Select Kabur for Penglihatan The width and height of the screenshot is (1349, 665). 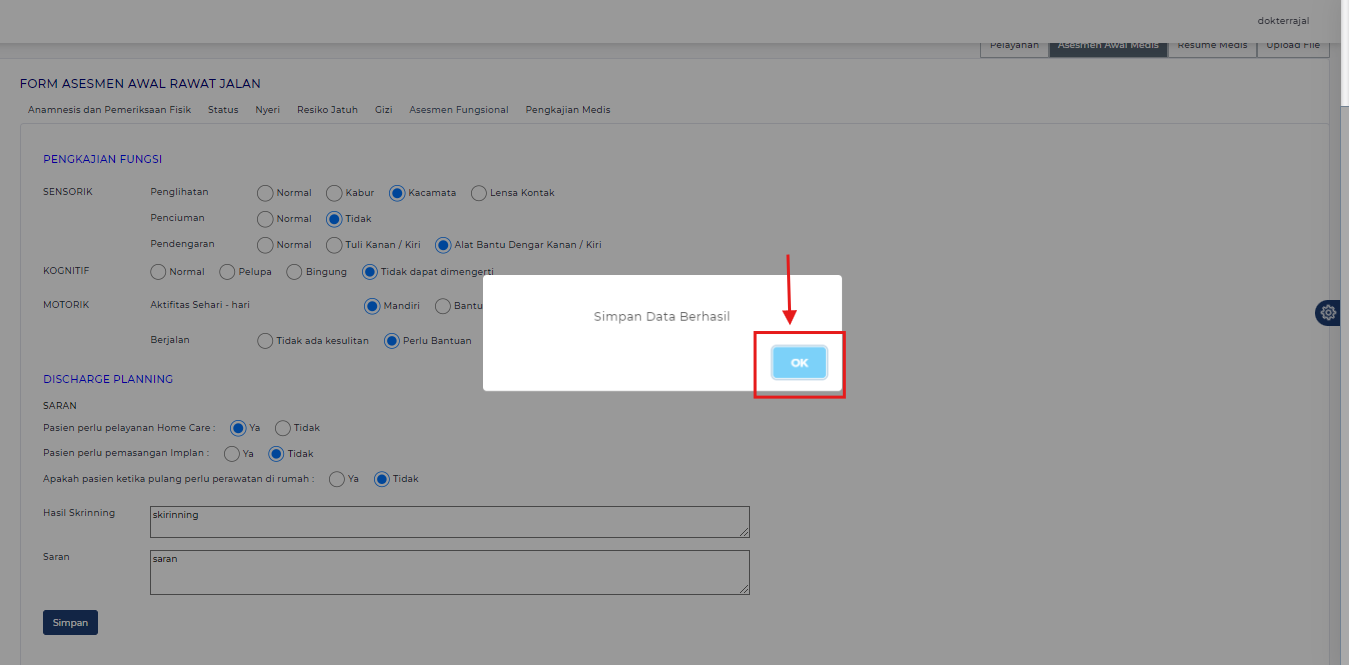334,193
